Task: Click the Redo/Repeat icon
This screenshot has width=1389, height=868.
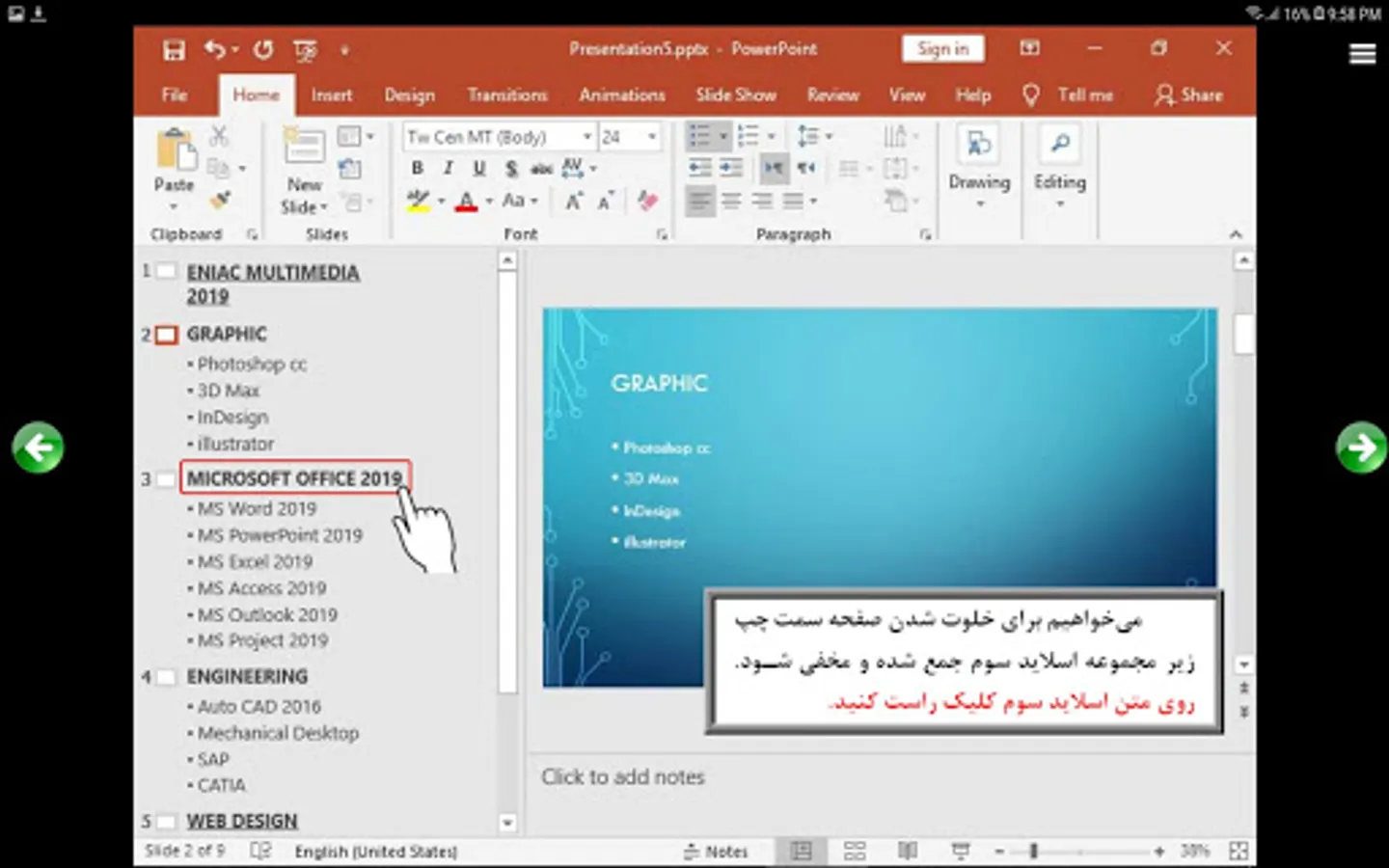Action: point(263,49)
